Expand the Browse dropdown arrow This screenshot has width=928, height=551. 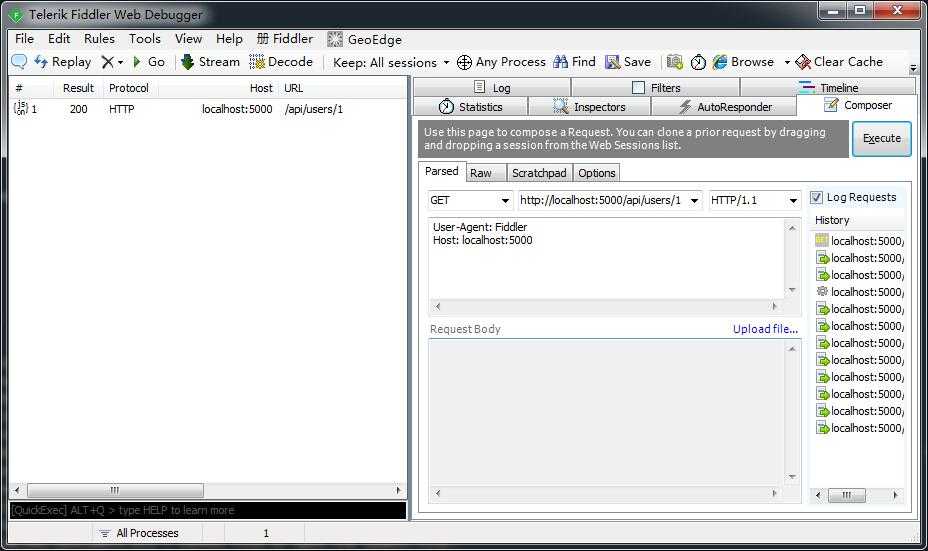pyautogui.click(x=787, y=62)
